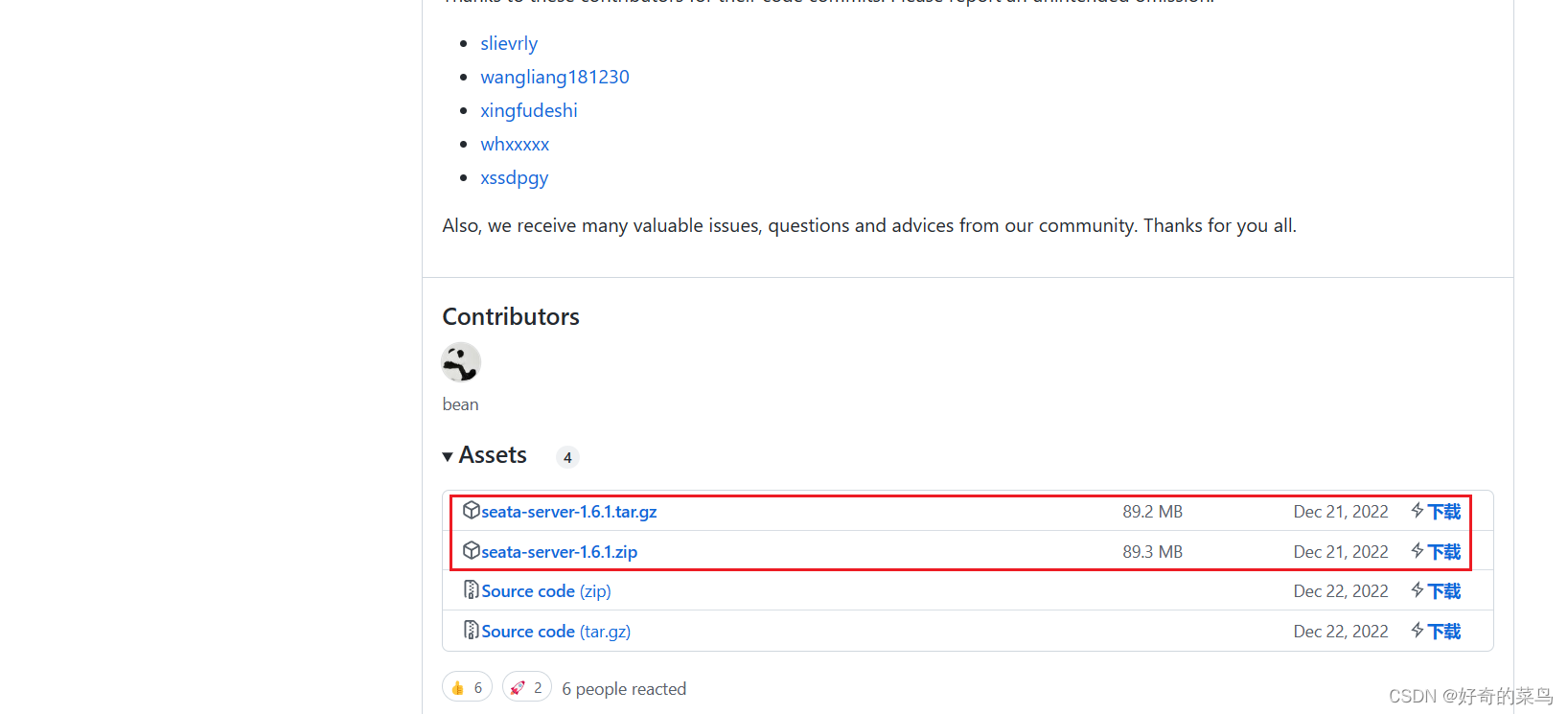1568x714 pixels.
Task: Toggle the rocket reaction showing 2
Action: [x=526, y=686]
